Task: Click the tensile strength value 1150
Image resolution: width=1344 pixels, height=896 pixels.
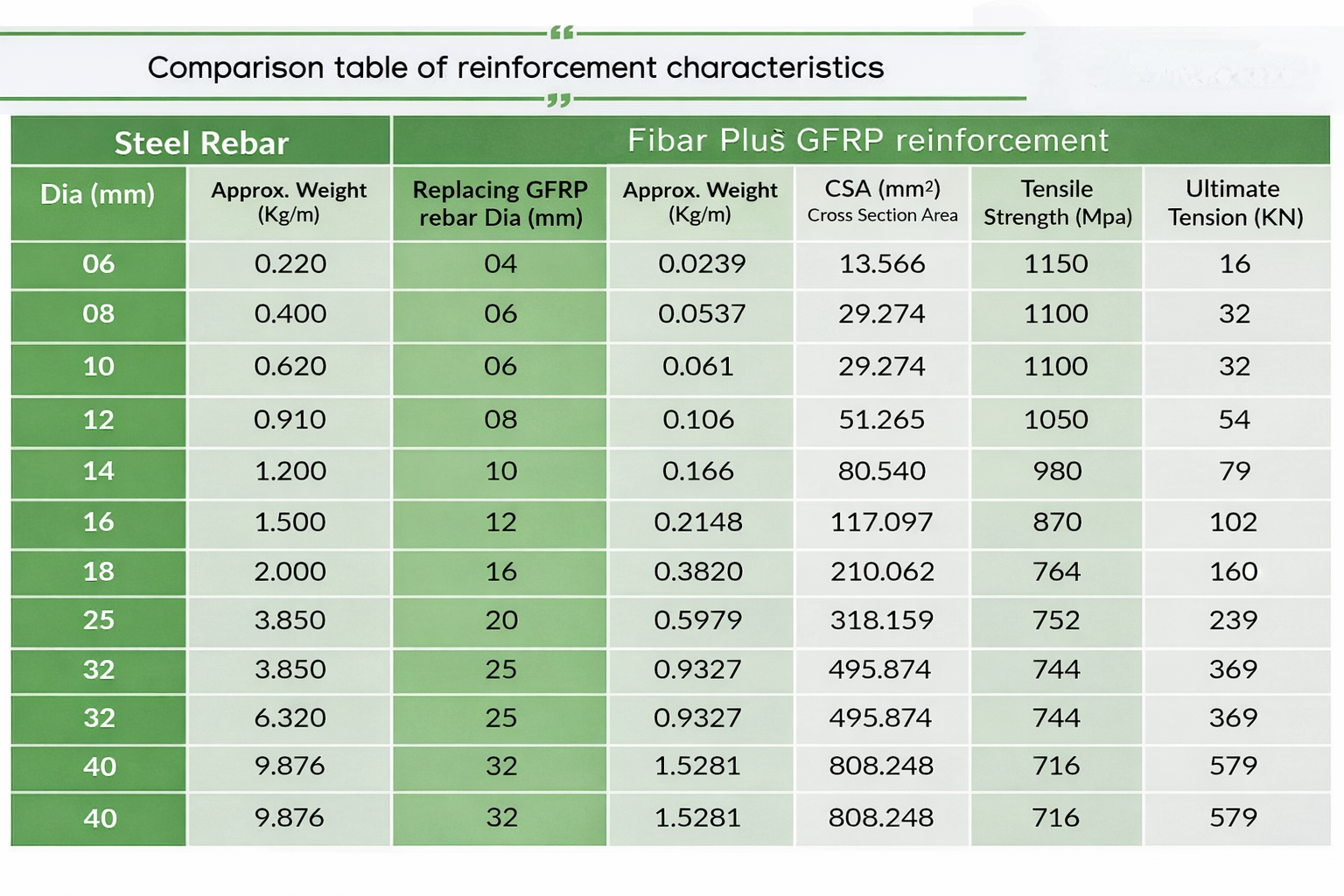Action: coord(1056,263)
